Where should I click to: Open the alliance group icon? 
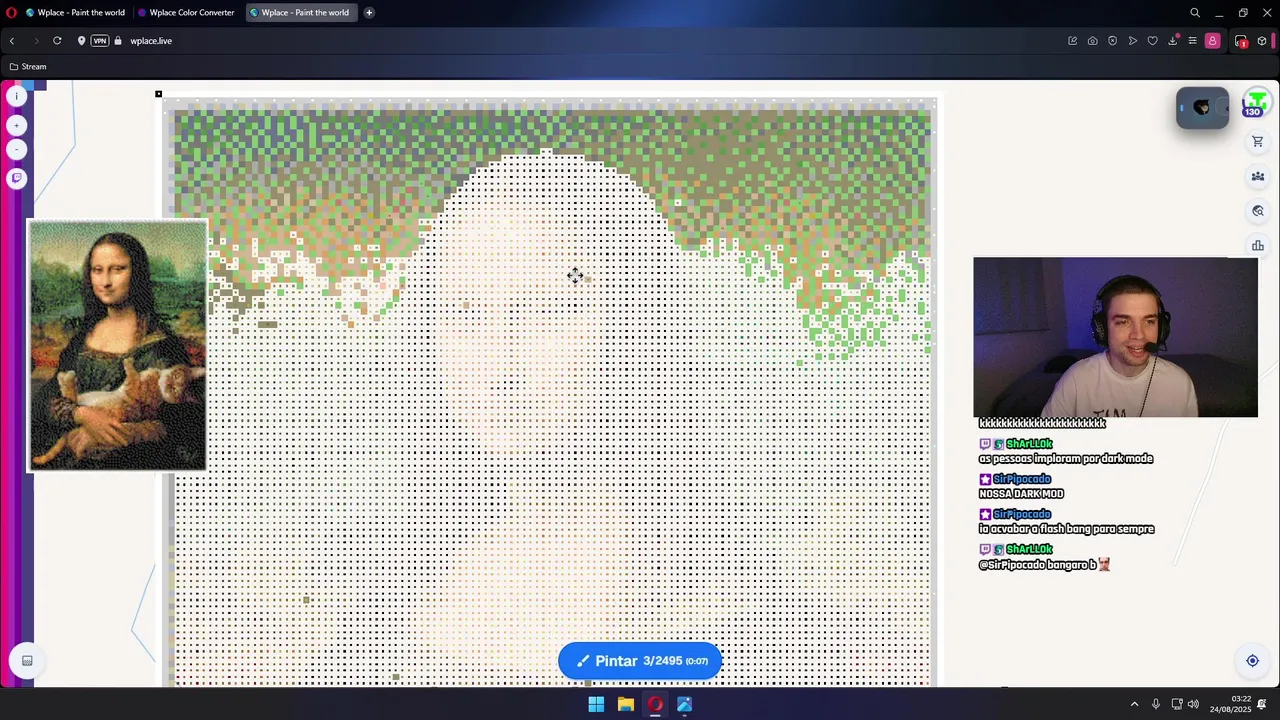coord(1258,176)
